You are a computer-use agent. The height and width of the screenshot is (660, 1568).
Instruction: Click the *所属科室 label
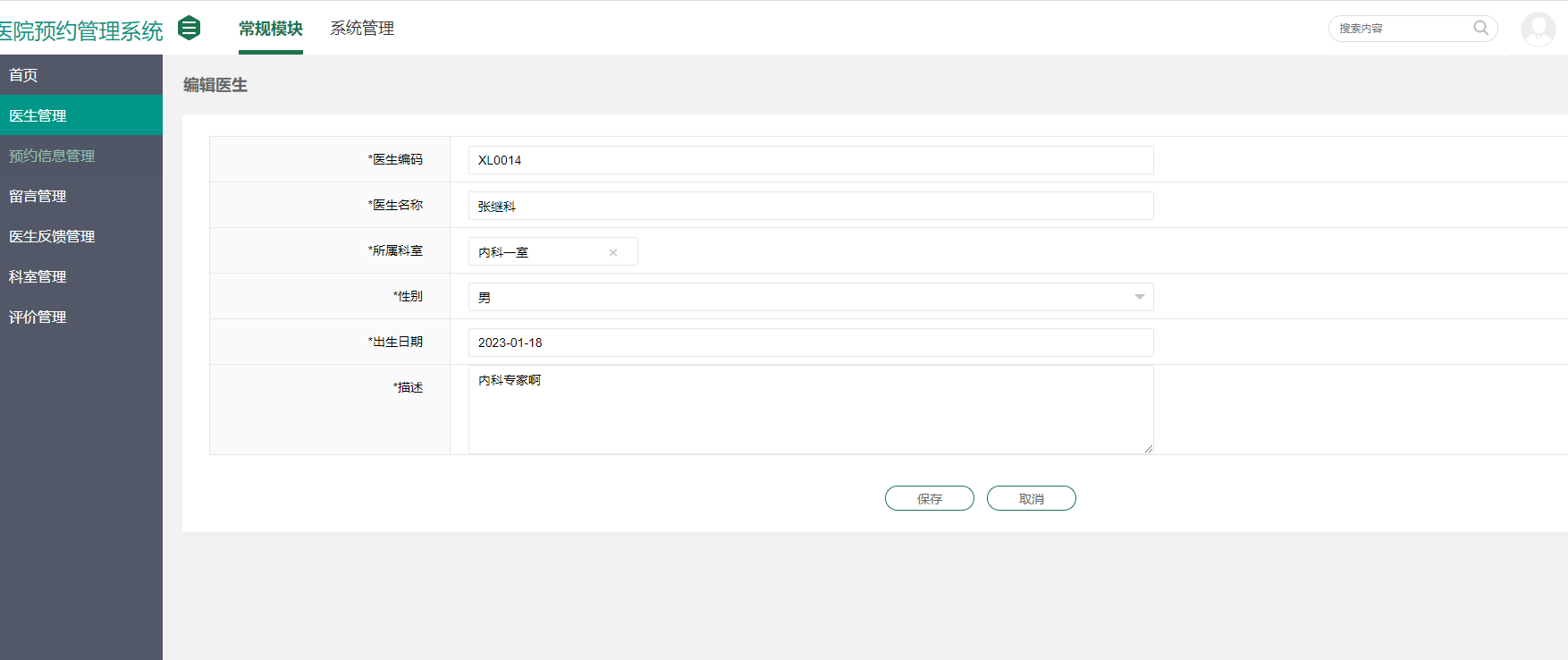395,250
